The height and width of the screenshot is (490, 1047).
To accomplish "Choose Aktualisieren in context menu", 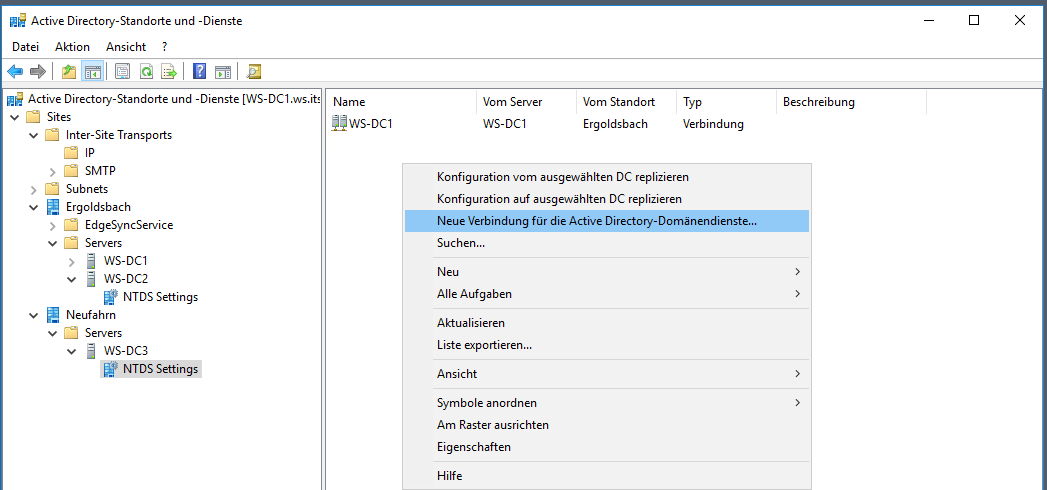I will click(x=607, y=323).
